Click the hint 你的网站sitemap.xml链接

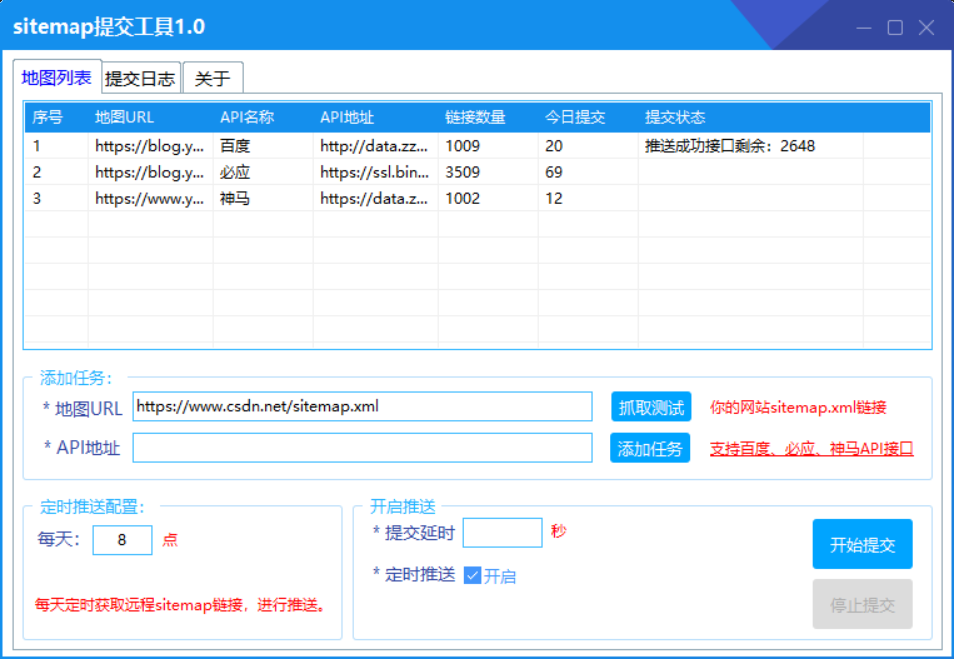(x=798, y=407)
